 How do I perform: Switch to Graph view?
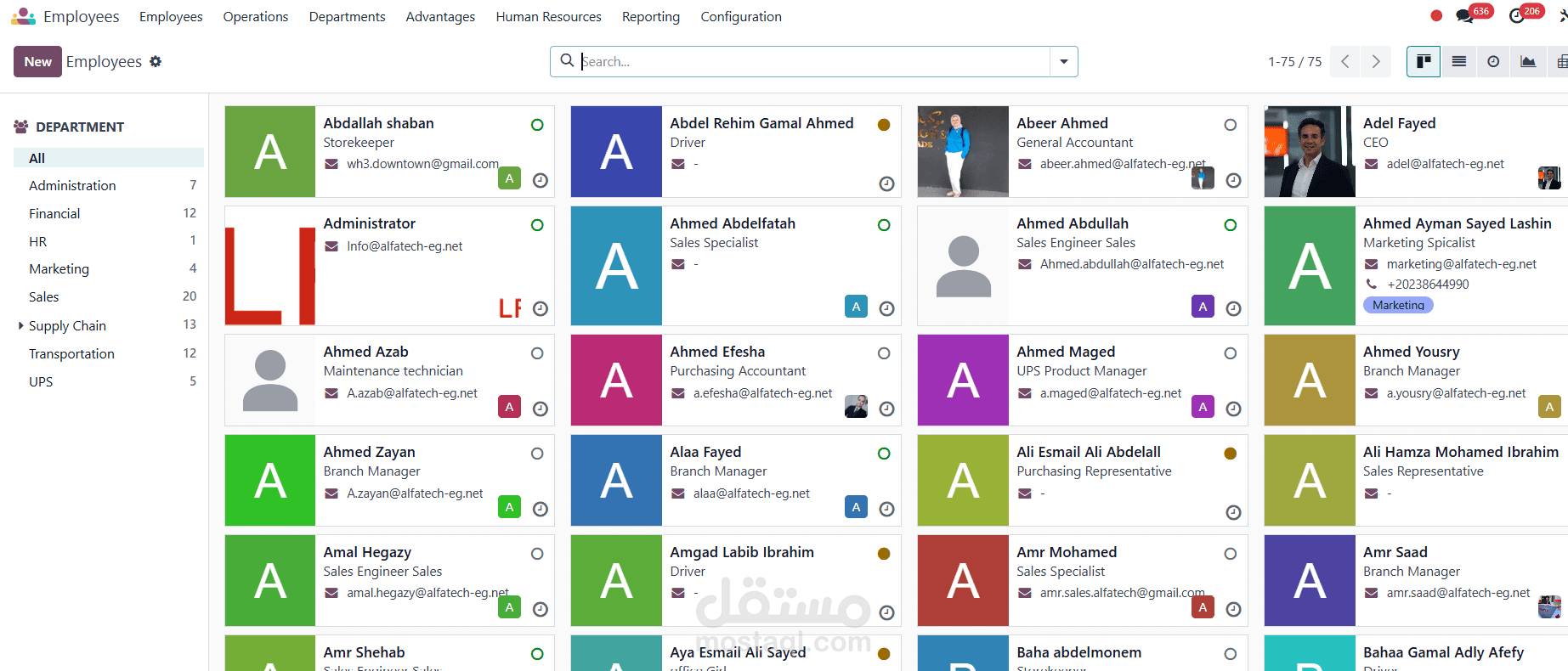pos(1528,61)
